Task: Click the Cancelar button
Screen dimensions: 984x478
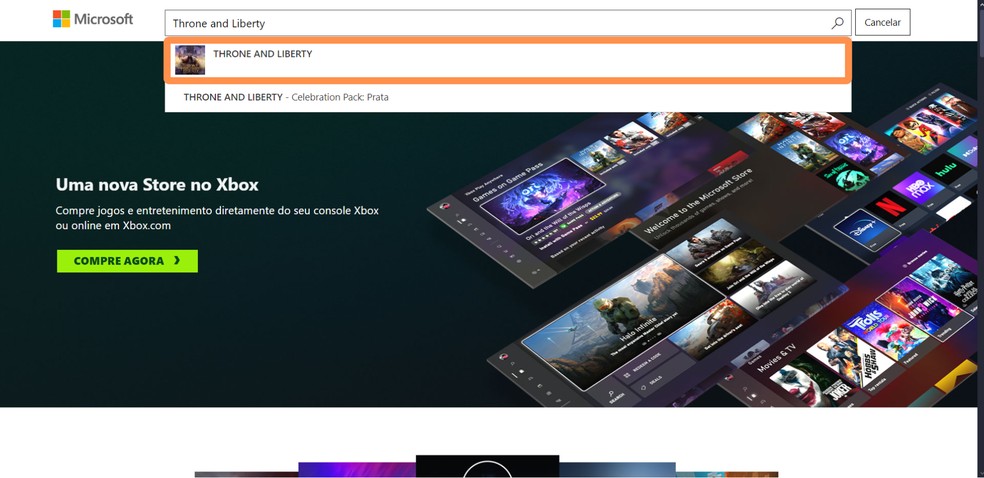Action: (882, 23)
